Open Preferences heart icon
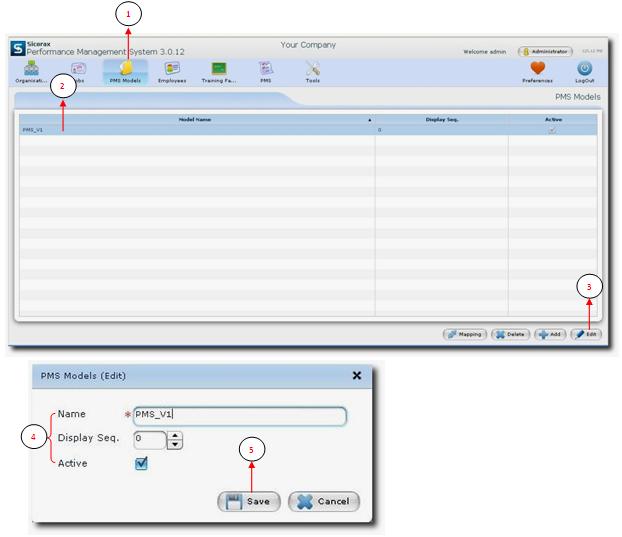Image resolution: width=622 pixels, height=537 pixels. (x=537, y=69)
